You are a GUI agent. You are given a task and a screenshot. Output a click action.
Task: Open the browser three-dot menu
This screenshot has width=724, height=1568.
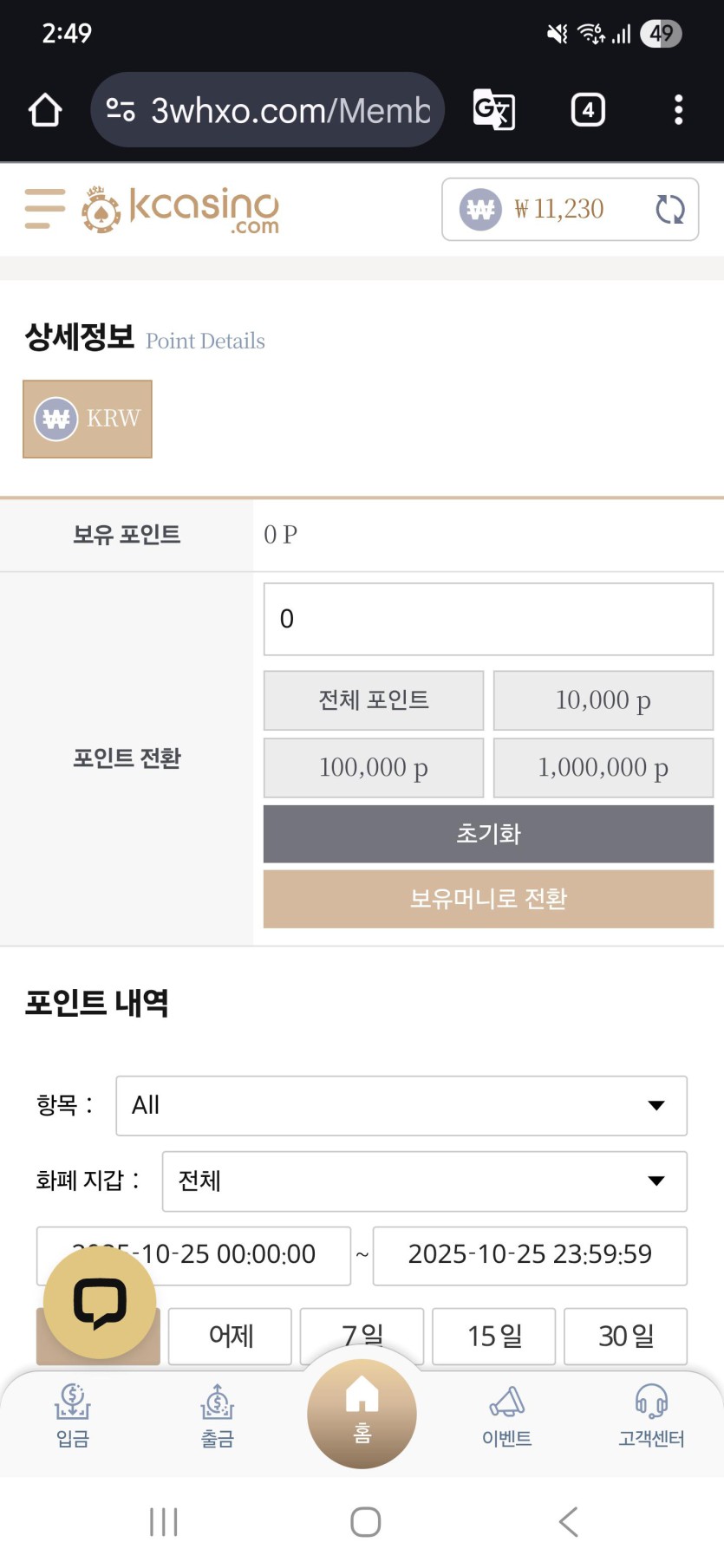[678, 110]
